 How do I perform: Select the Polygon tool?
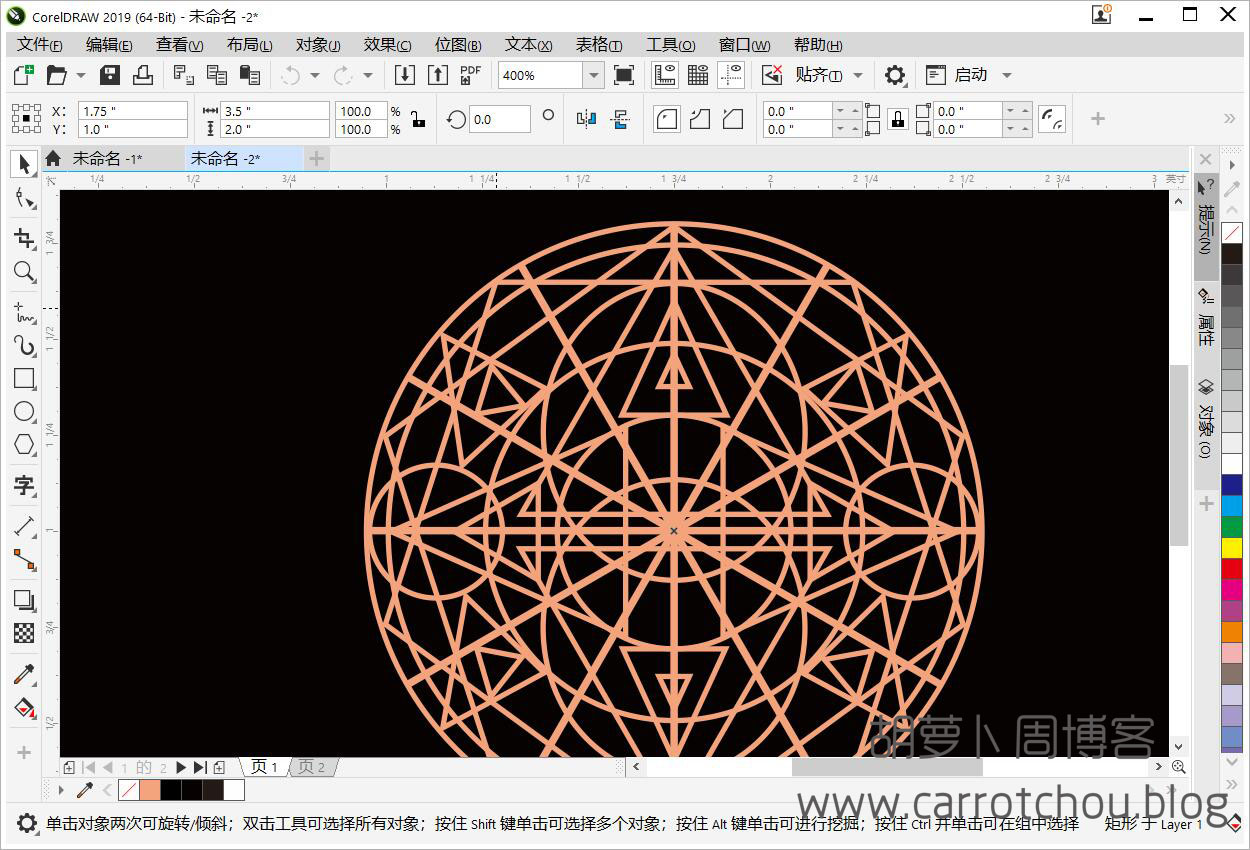click(25, 444)
